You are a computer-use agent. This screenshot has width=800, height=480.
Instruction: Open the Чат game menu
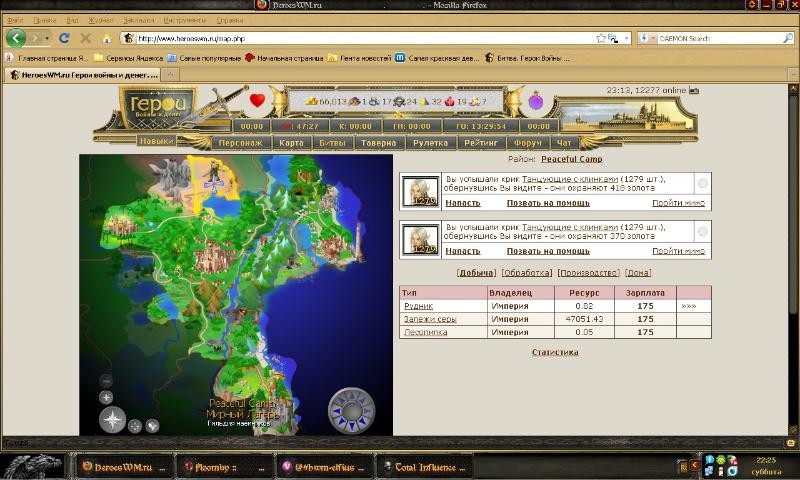[x=564, y=143]
